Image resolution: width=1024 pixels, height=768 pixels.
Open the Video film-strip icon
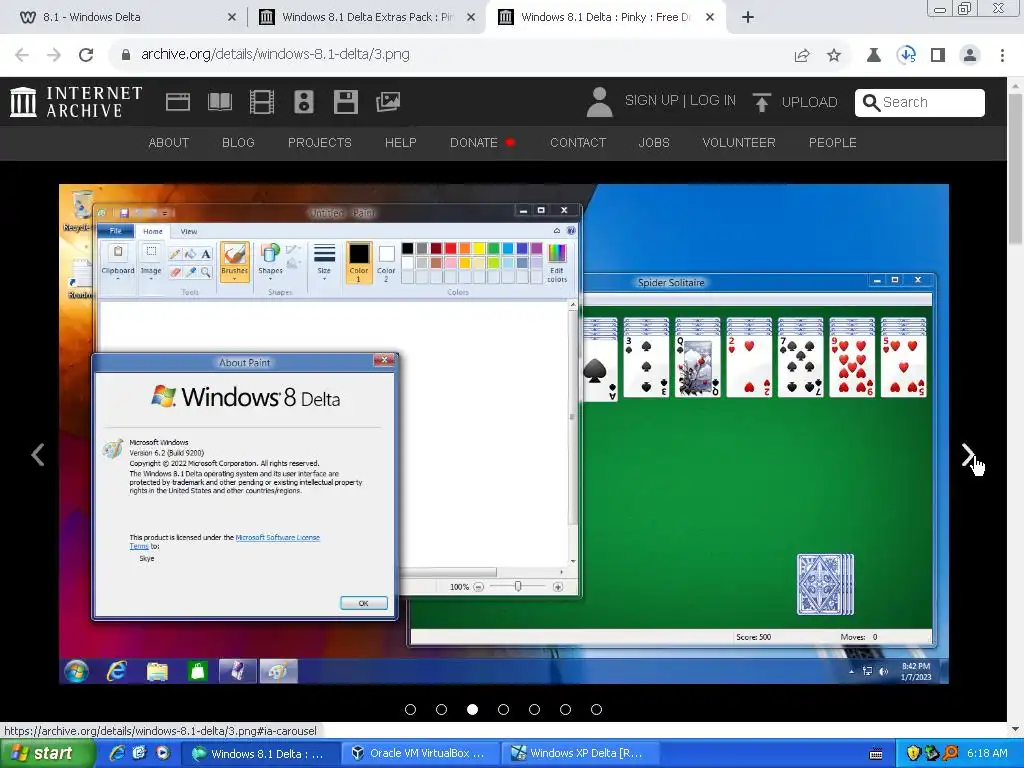[x=262, y=102]
